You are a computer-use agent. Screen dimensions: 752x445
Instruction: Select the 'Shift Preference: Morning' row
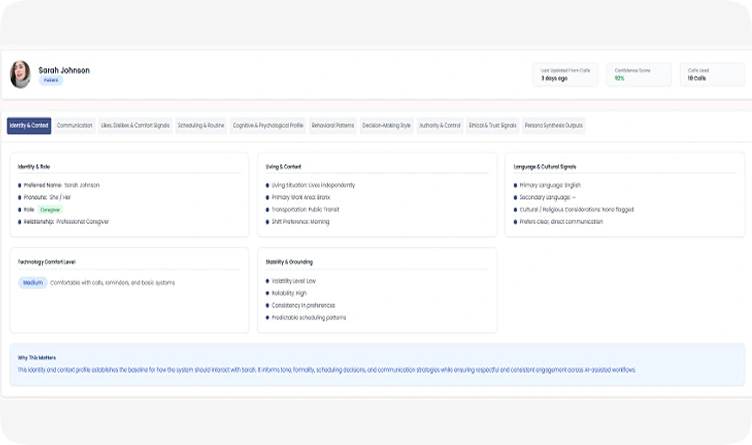[297, 222]
